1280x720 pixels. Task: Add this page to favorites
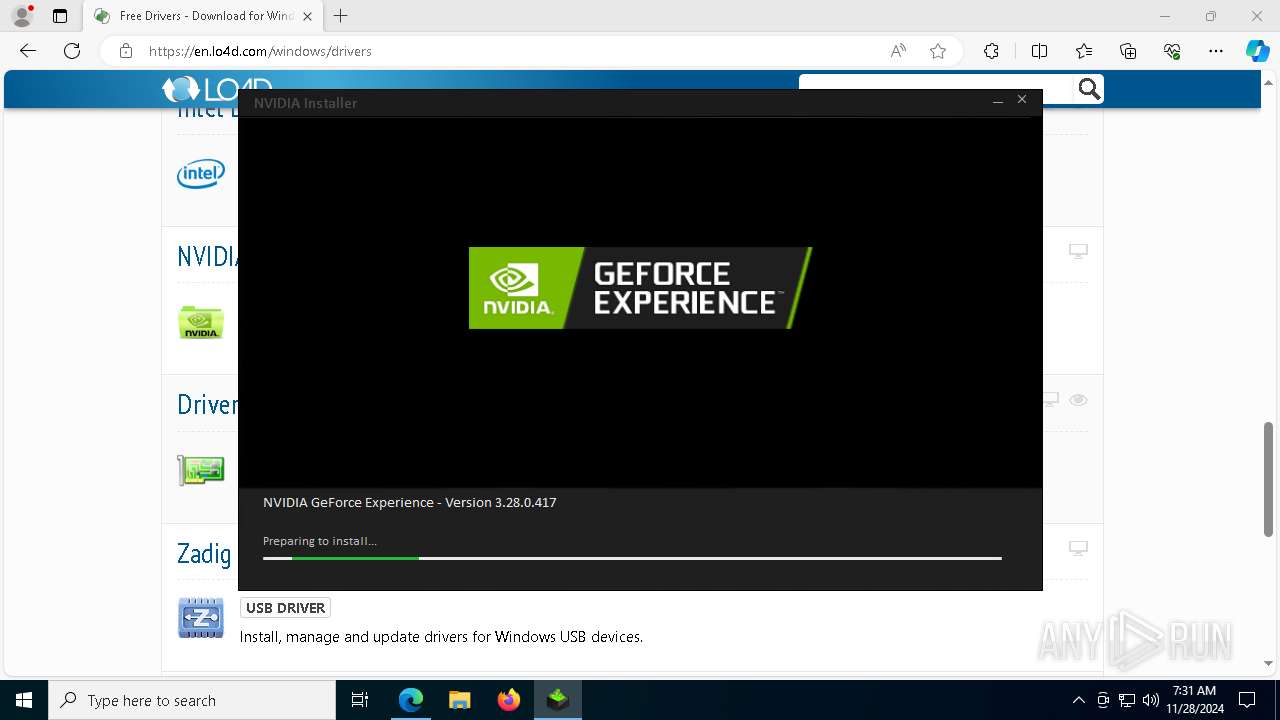938,51
